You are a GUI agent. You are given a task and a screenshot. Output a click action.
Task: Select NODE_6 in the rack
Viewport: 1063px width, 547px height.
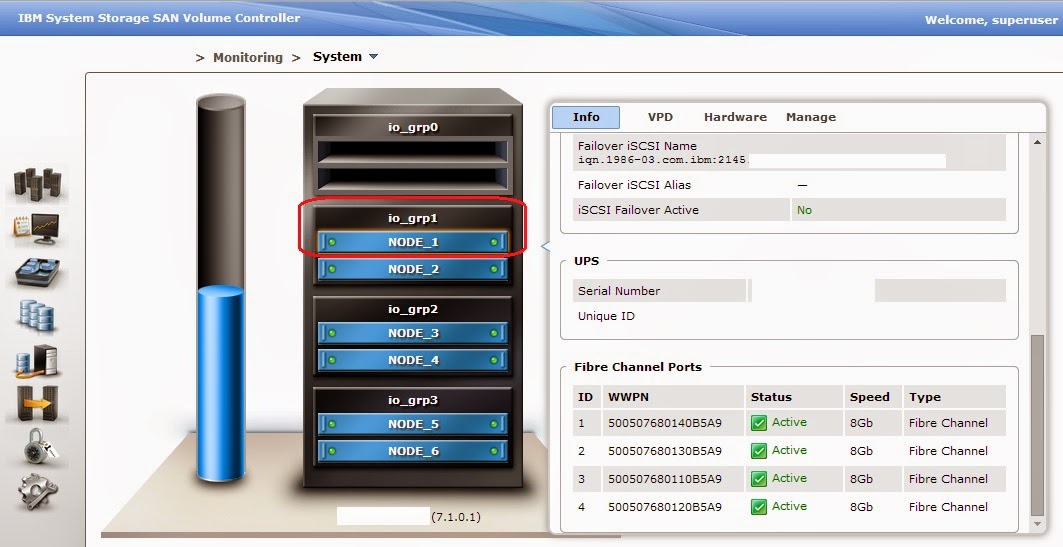413,451
